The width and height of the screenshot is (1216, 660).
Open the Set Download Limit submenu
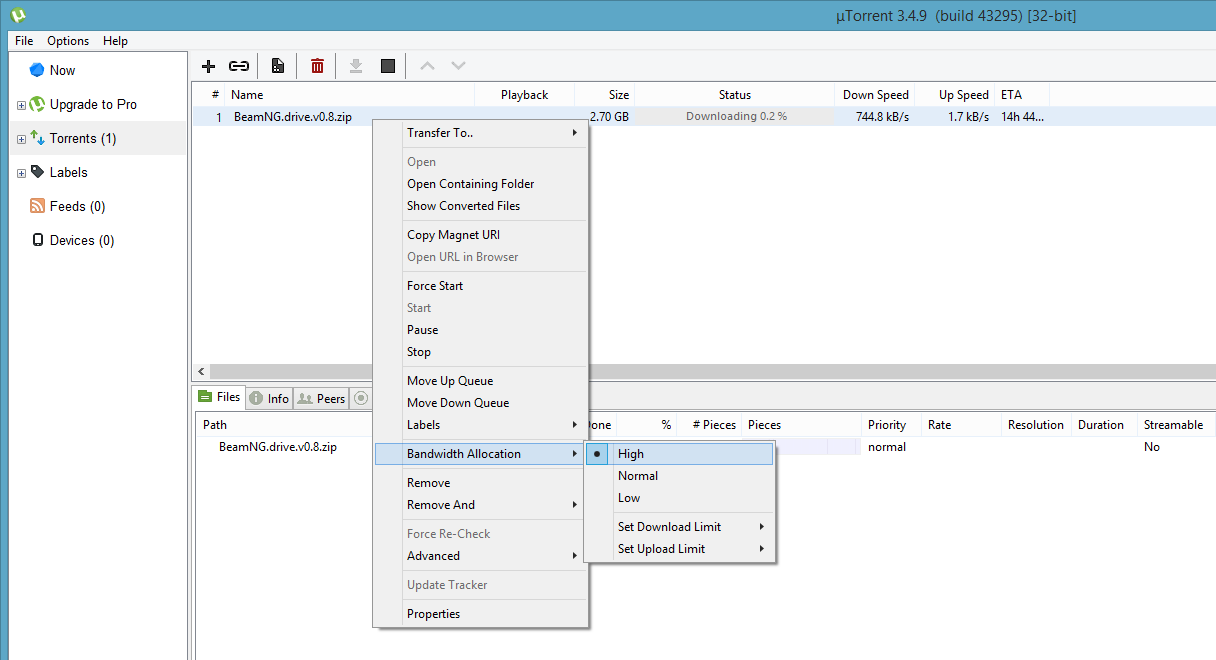coord(669,527)
